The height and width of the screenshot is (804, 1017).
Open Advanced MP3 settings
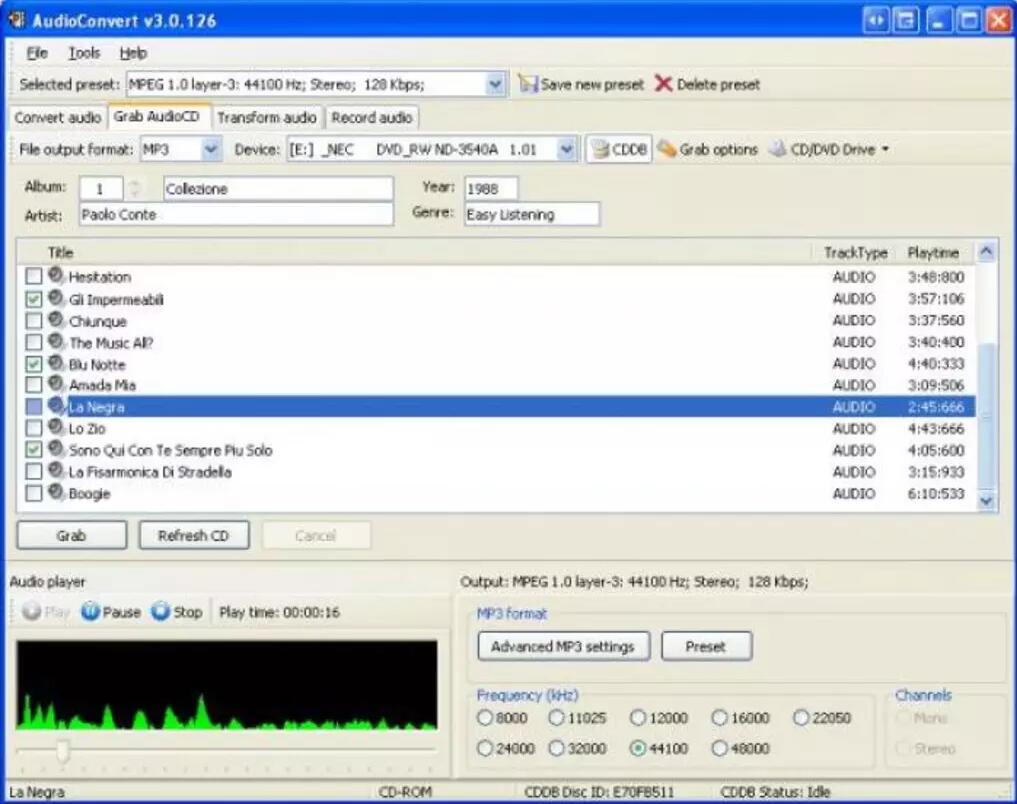click(x=563, y=646)
